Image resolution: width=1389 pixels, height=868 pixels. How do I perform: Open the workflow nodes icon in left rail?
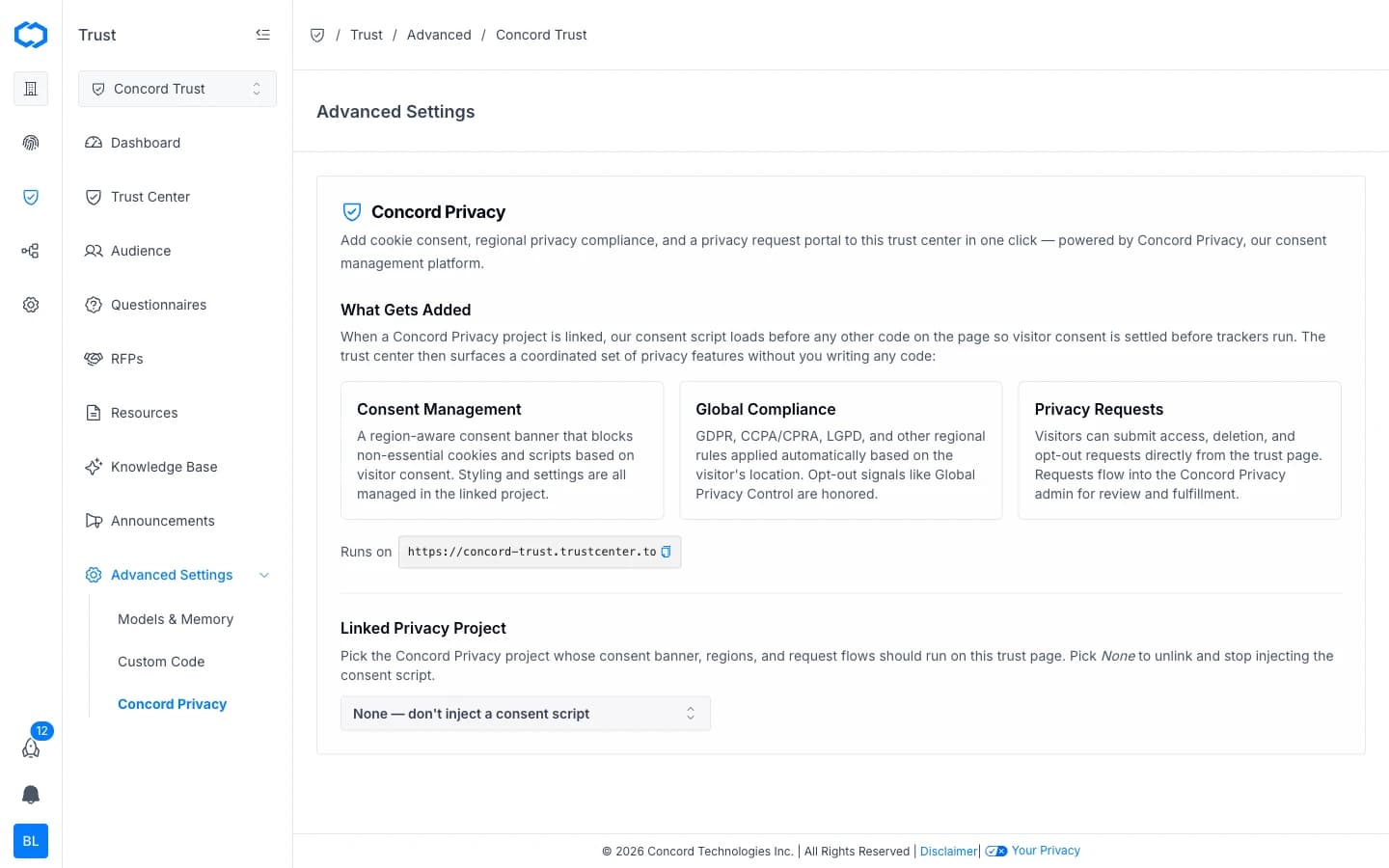pos(31,251)
